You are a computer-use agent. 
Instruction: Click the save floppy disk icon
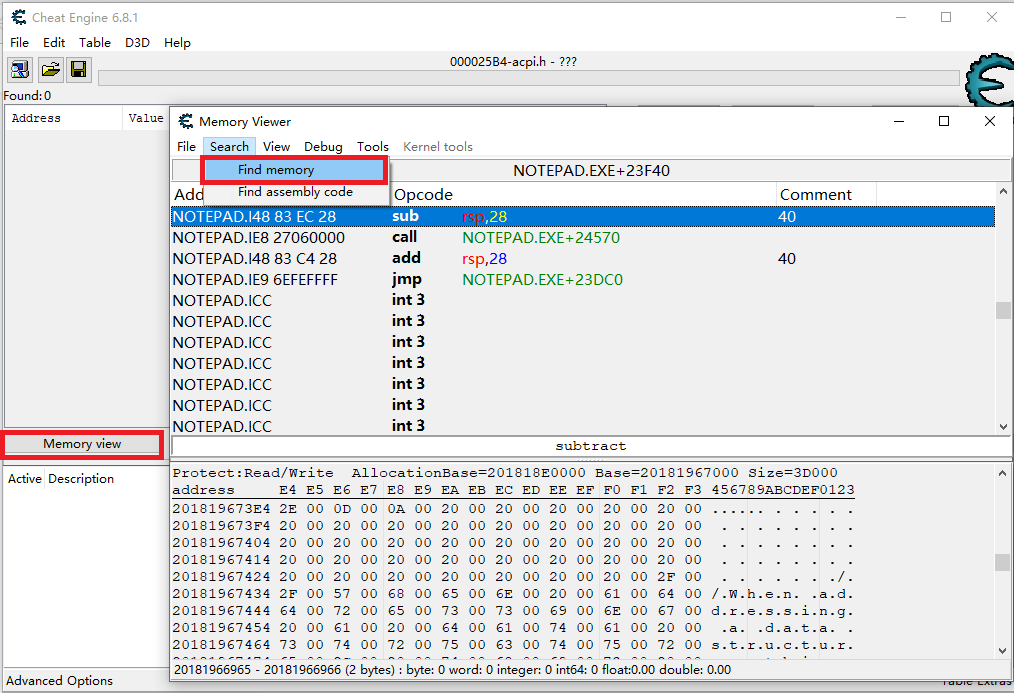click(79, 69)
